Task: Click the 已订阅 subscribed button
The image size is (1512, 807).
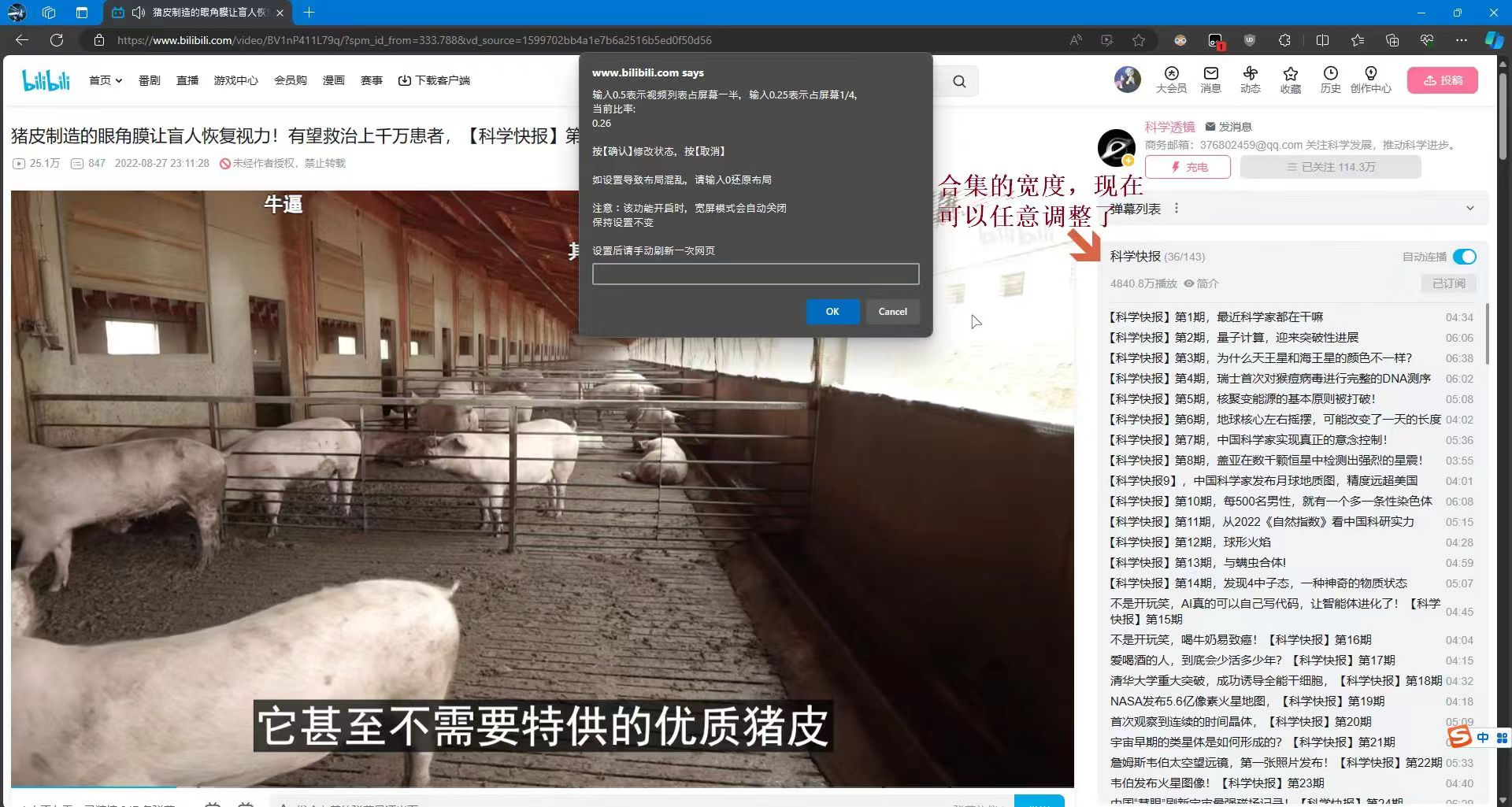Action: pyautogui.click(x=1448, y=283)
